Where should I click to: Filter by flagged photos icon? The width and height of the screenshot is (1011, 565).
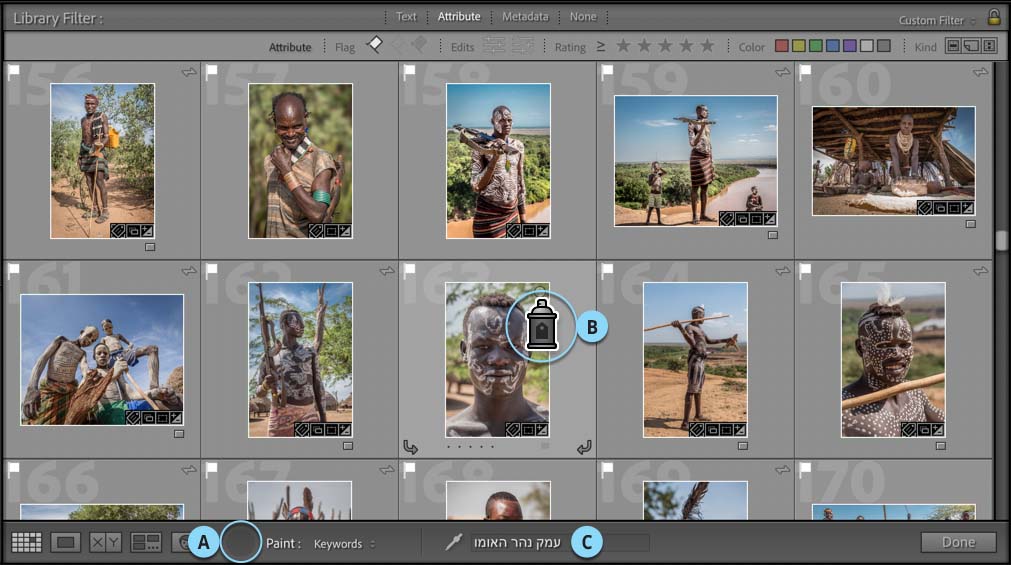[x=375, y=45]
